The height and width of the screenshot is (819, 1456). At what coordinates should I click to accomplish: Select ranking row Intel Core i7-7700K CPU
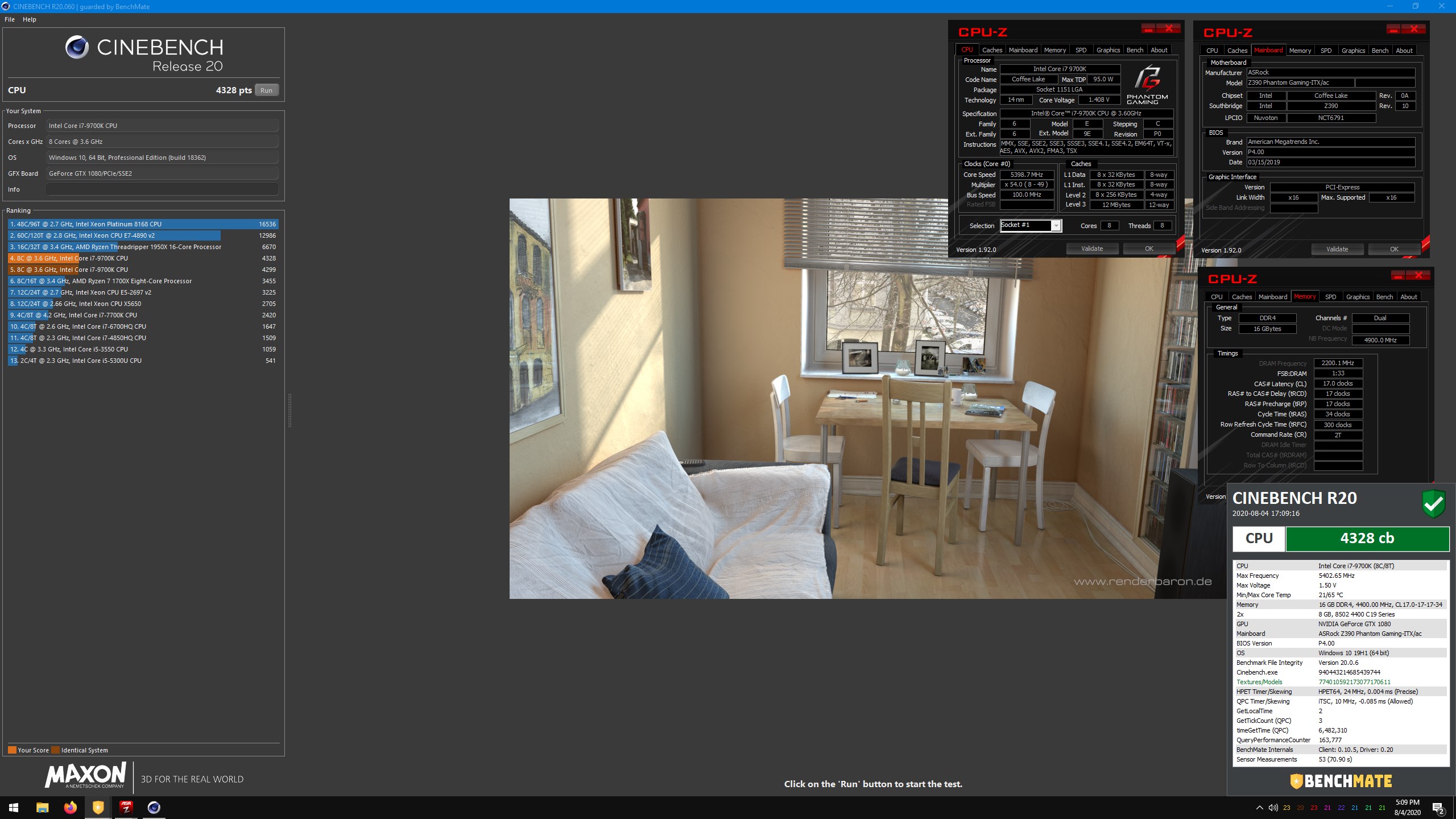[x=143, y=315]
